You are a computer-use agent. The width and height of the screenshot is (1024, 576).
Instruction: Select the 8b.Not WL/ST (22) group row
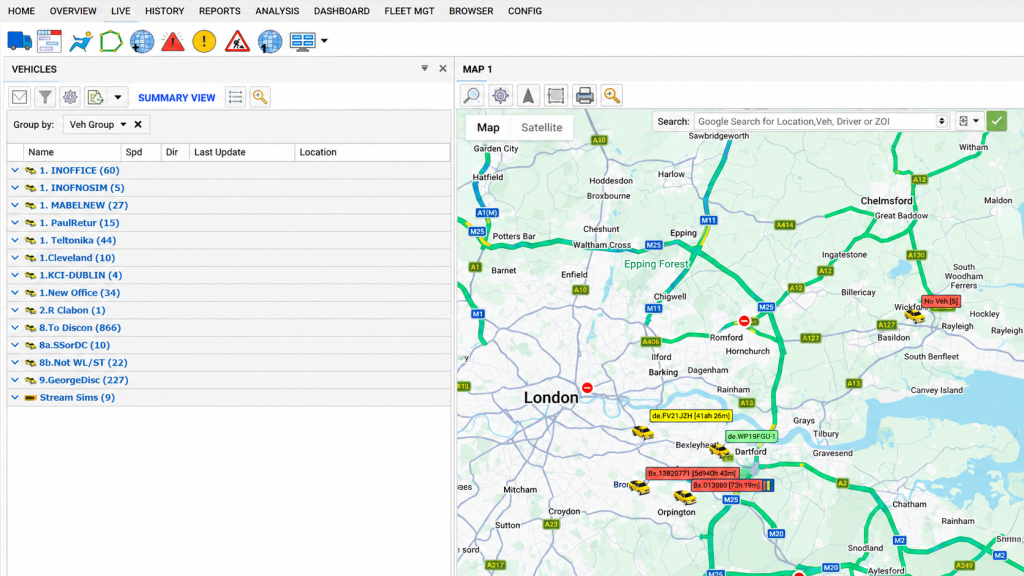229,362
